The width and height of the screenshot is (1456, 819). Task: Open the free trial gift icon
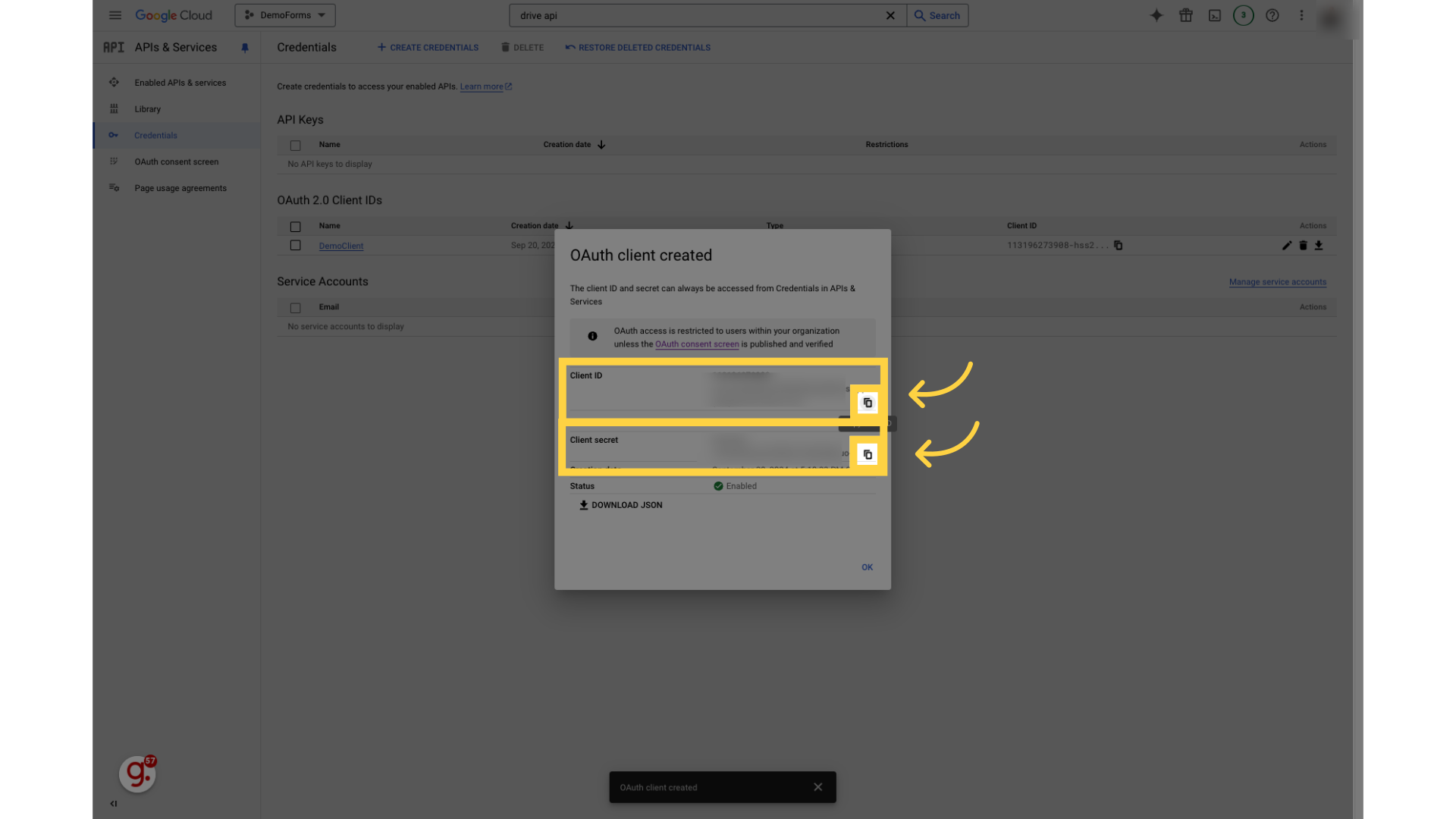pyautogui.click(x=1186, y=15)
